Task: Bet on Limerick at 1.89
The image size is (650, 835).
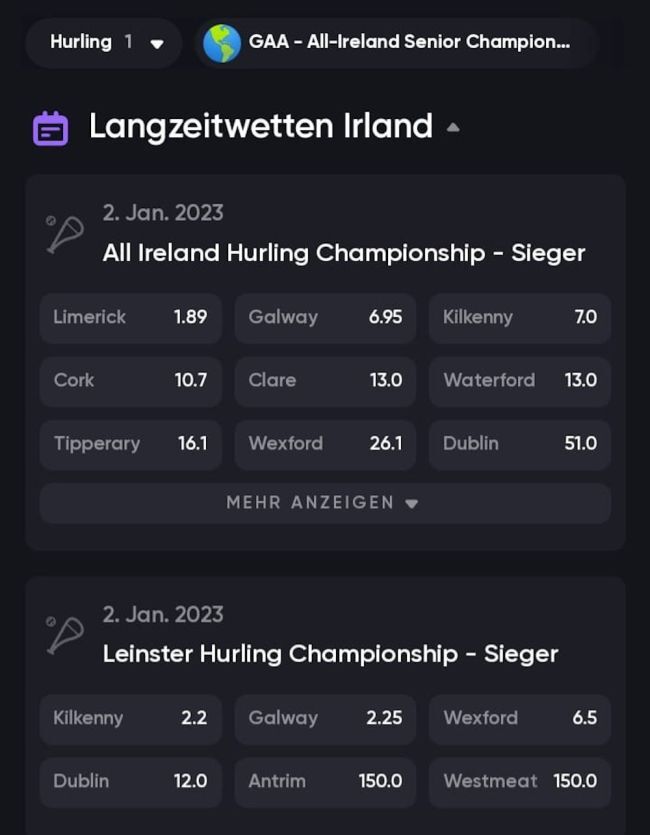Action: pos(130,317)
